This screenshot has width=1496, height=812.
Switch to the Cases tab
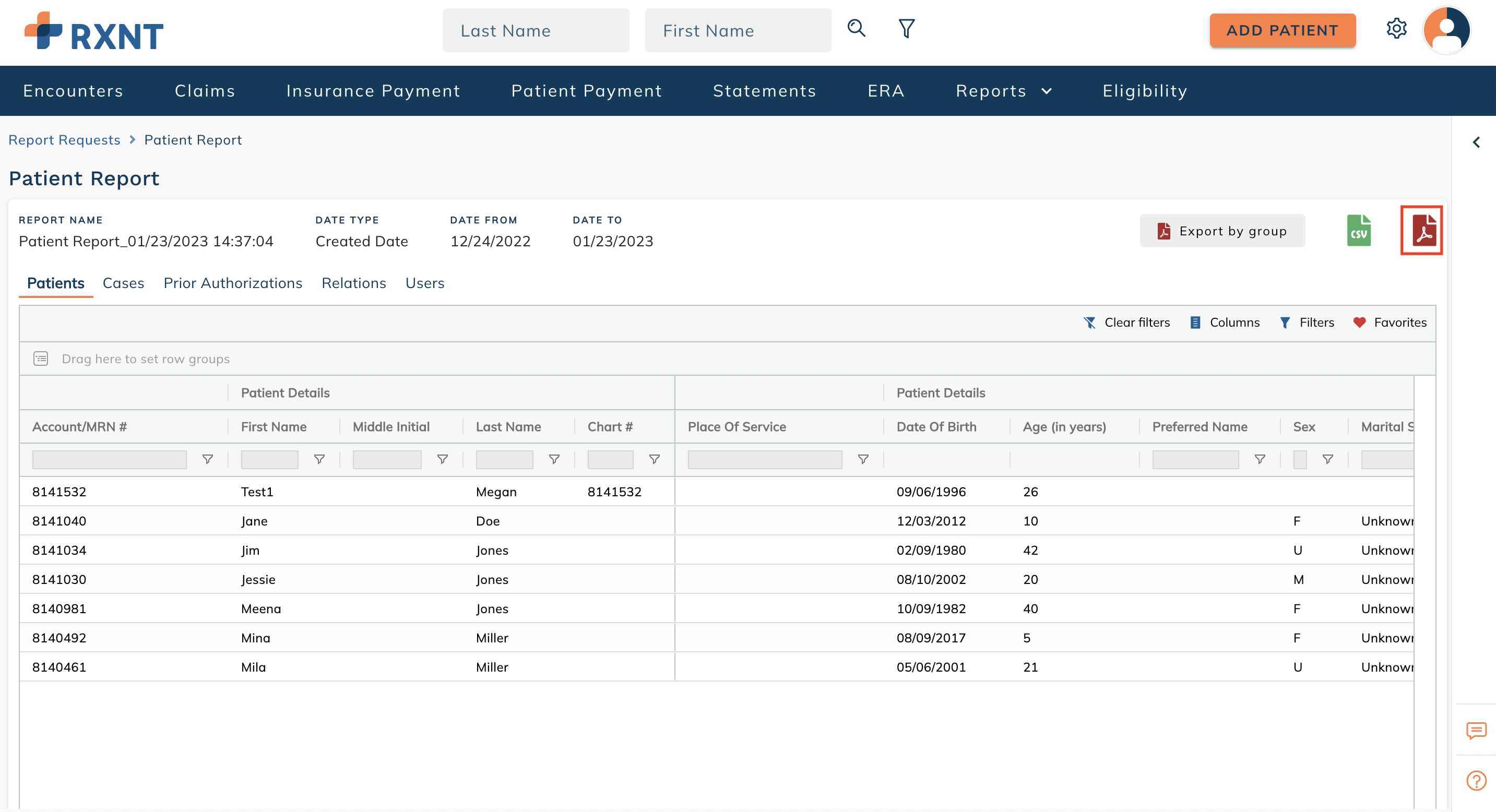tap(123, 283)
